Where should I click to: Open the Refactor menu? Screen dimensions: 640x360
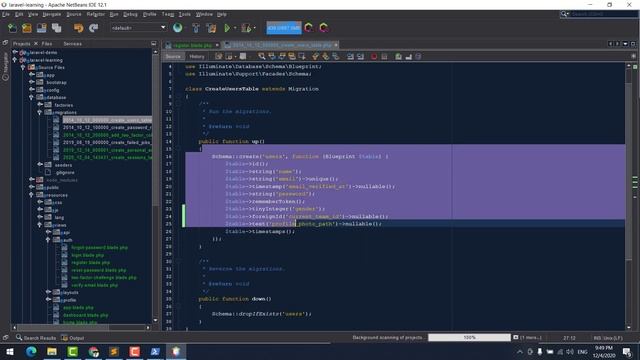[x=96, y=14]
